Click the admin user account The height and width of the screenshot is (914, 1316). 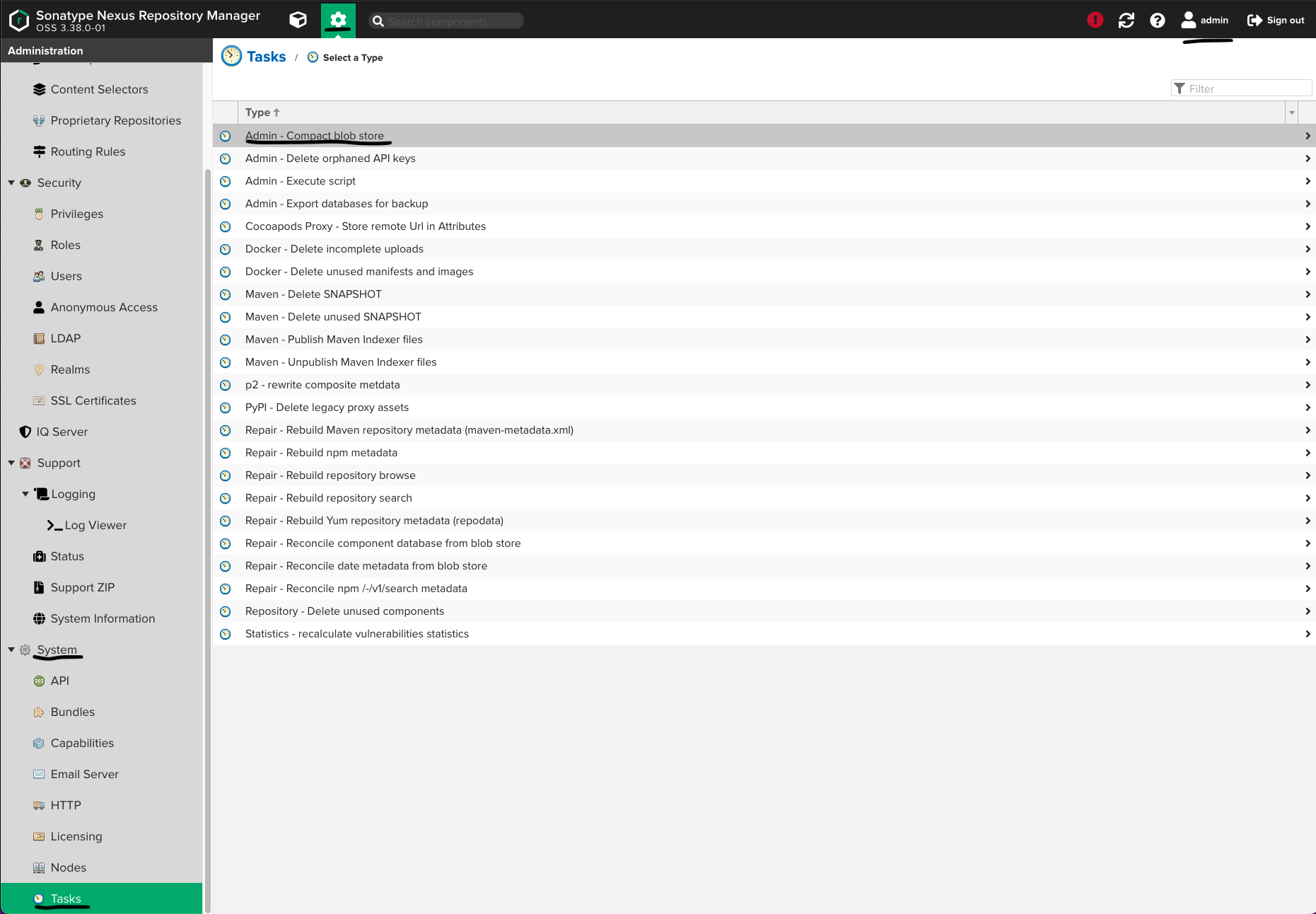(x=1205, y=21)
